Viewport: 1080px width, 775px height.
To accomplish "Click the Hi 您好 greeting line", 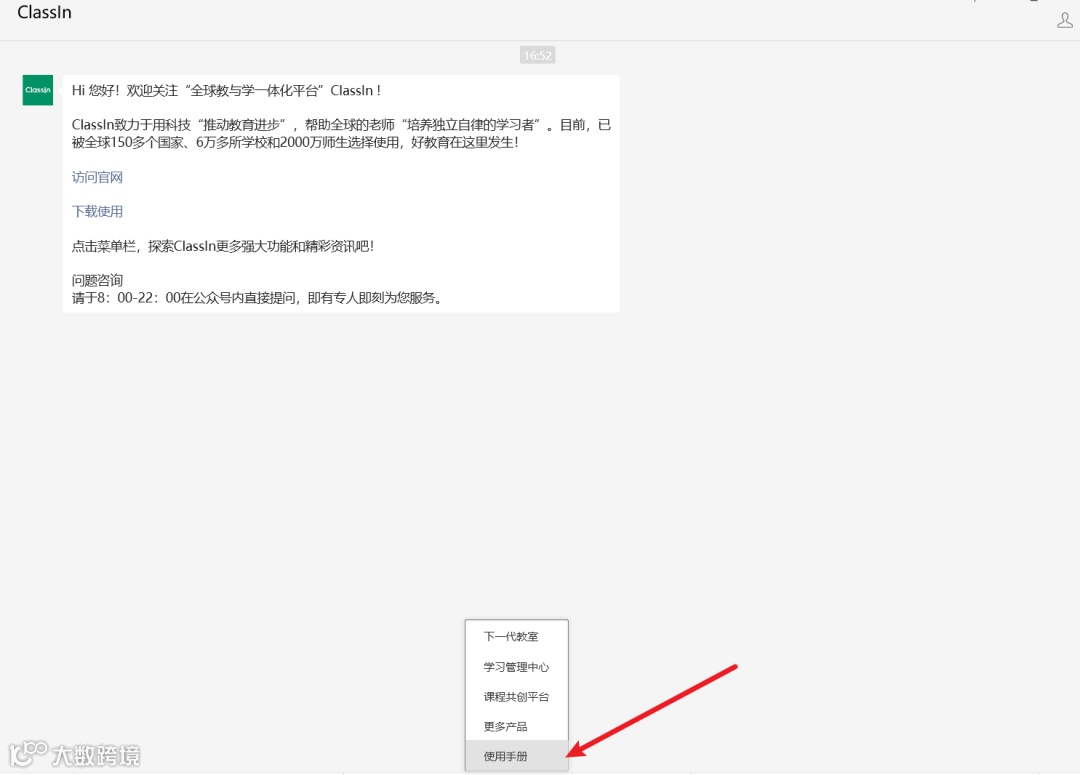I will [x=150, y=90].
